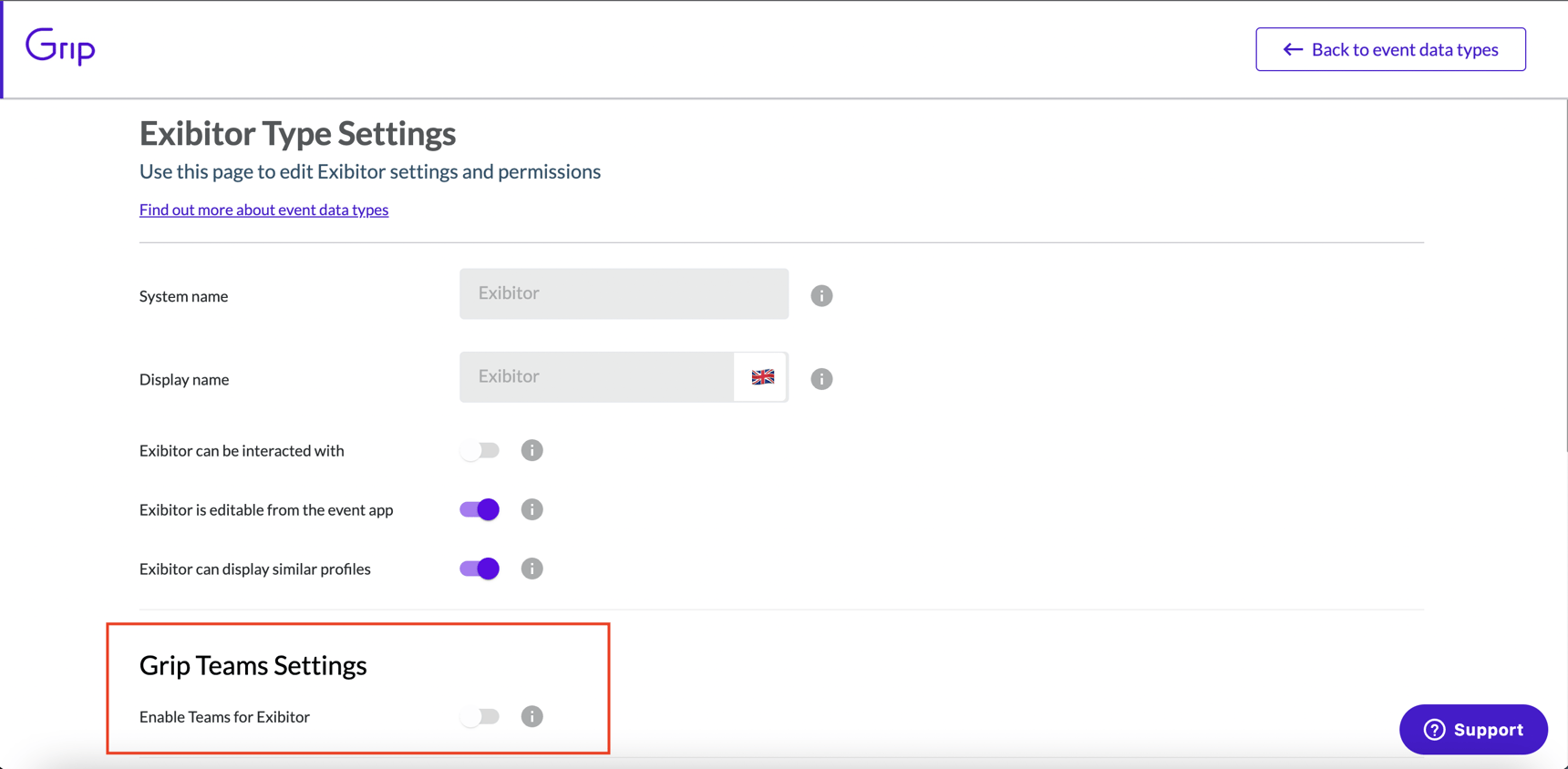The height and width of the screenshot is (769, 1568).
Task: Select the Display name input field
Action: tap(597, 376)
